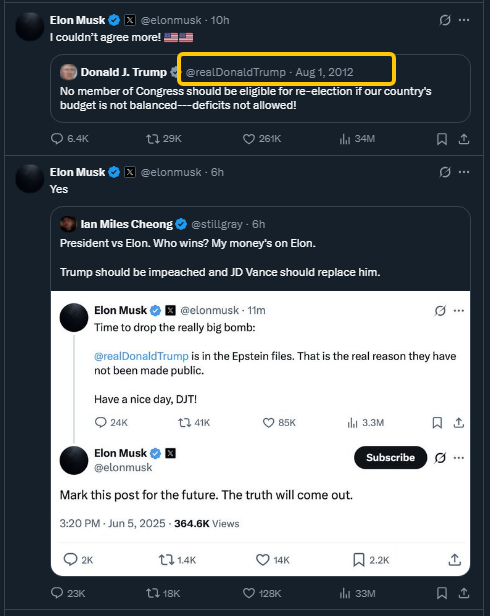The image size is (490, 616).
Task: Open Grok icon on the "Yes" post
Action: click(445, 172)
